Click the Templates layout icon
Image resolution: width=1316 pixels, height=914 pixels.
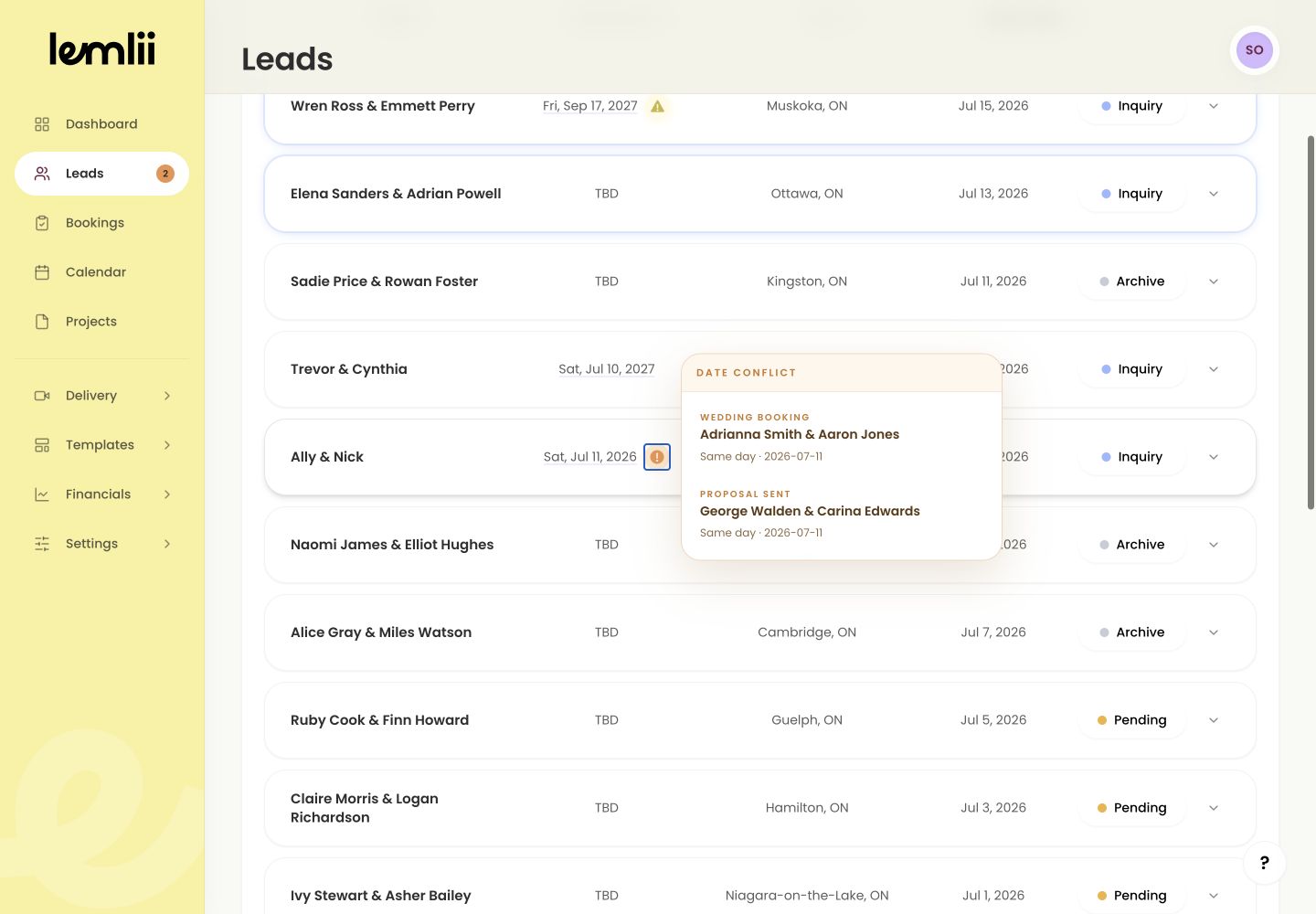point(42,445)
